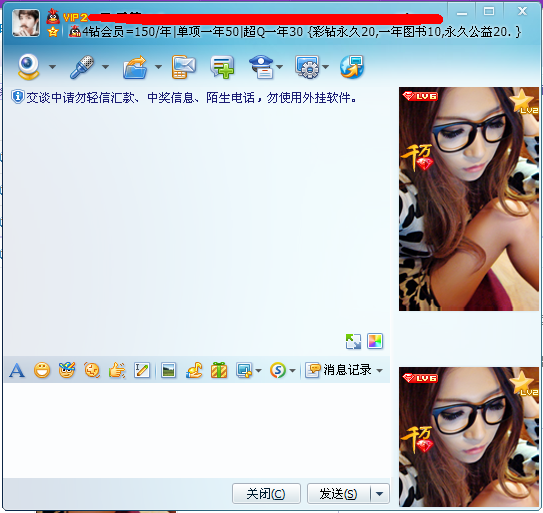Click the LV2 star badge on lower portrait
Viewport: 543px width, 513px height.
point(524,383)
